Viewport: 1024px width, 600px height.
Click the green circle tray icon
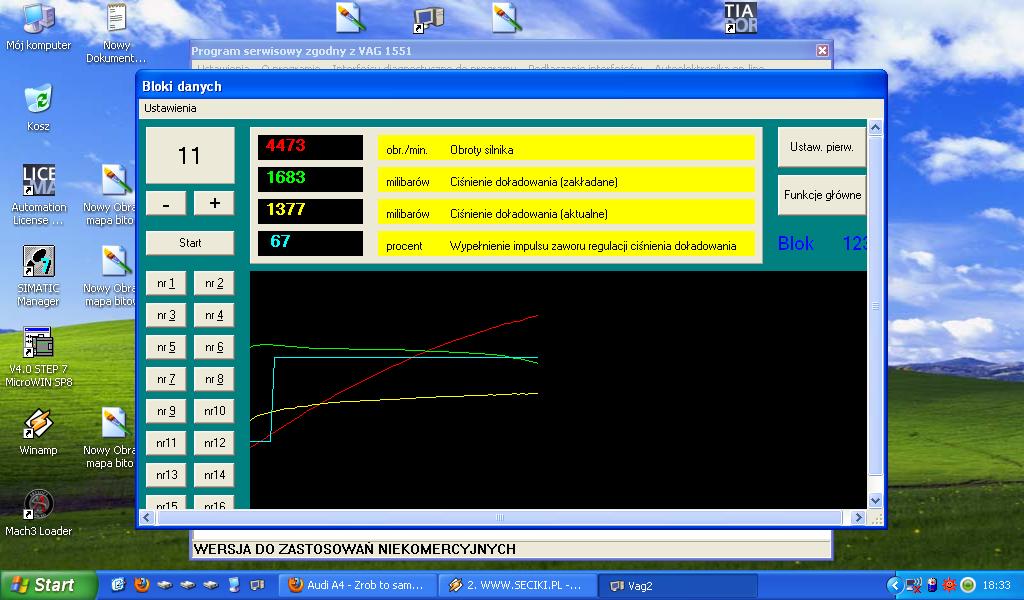click(968, 585)
